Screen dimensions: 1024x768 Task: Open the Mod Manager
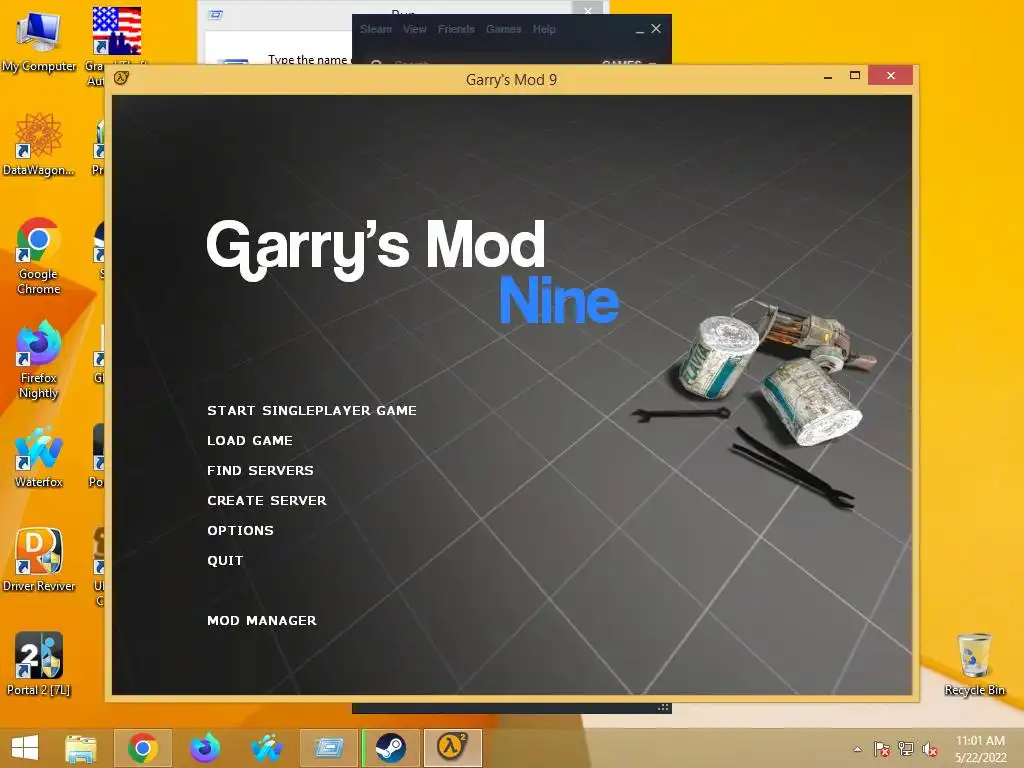point(261,621)
